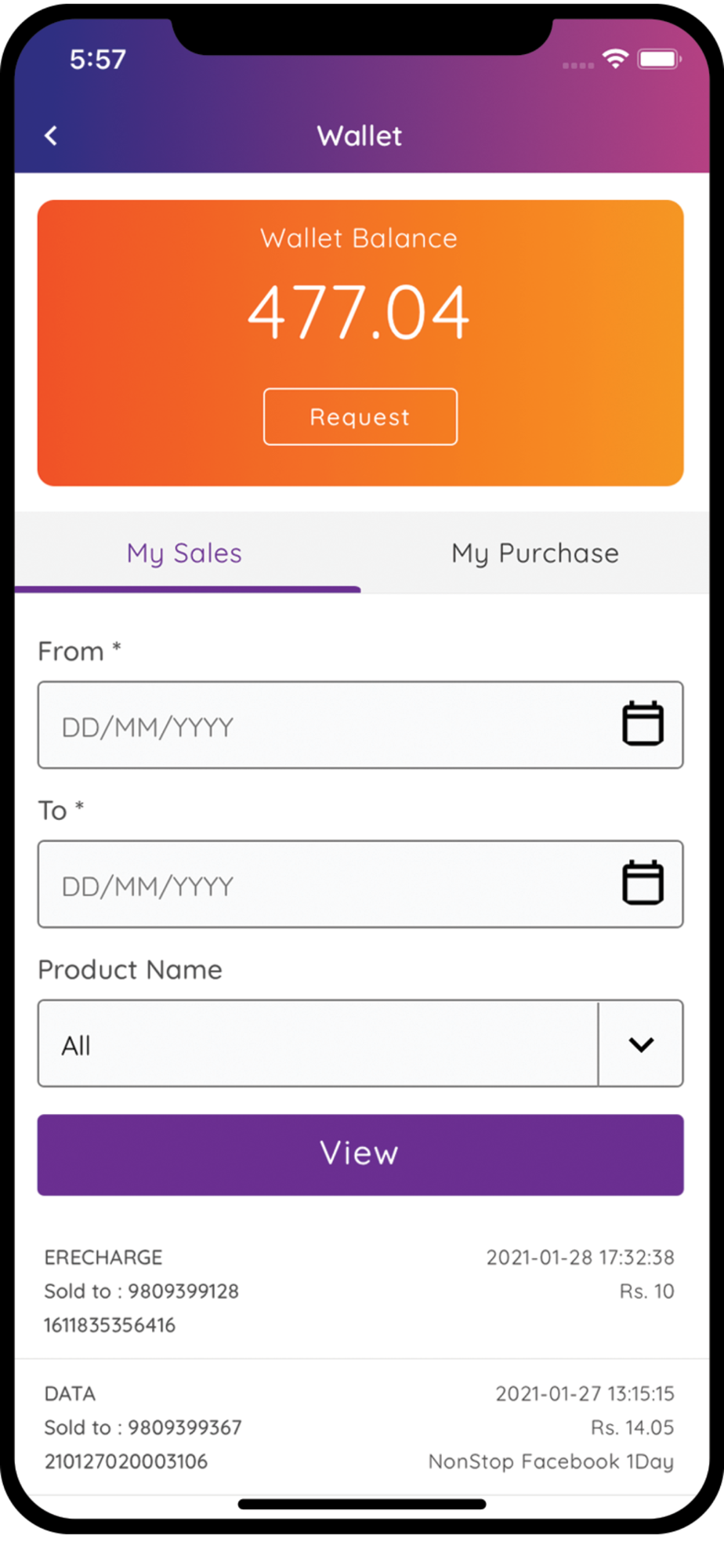The width and height of the screenshot is (724, 1568).
Task: Open the DATA sale entry
Action: 360,1427
